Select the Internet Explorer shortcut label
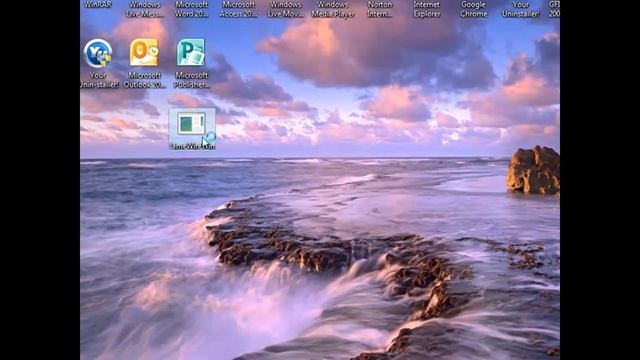 point(427,9)
